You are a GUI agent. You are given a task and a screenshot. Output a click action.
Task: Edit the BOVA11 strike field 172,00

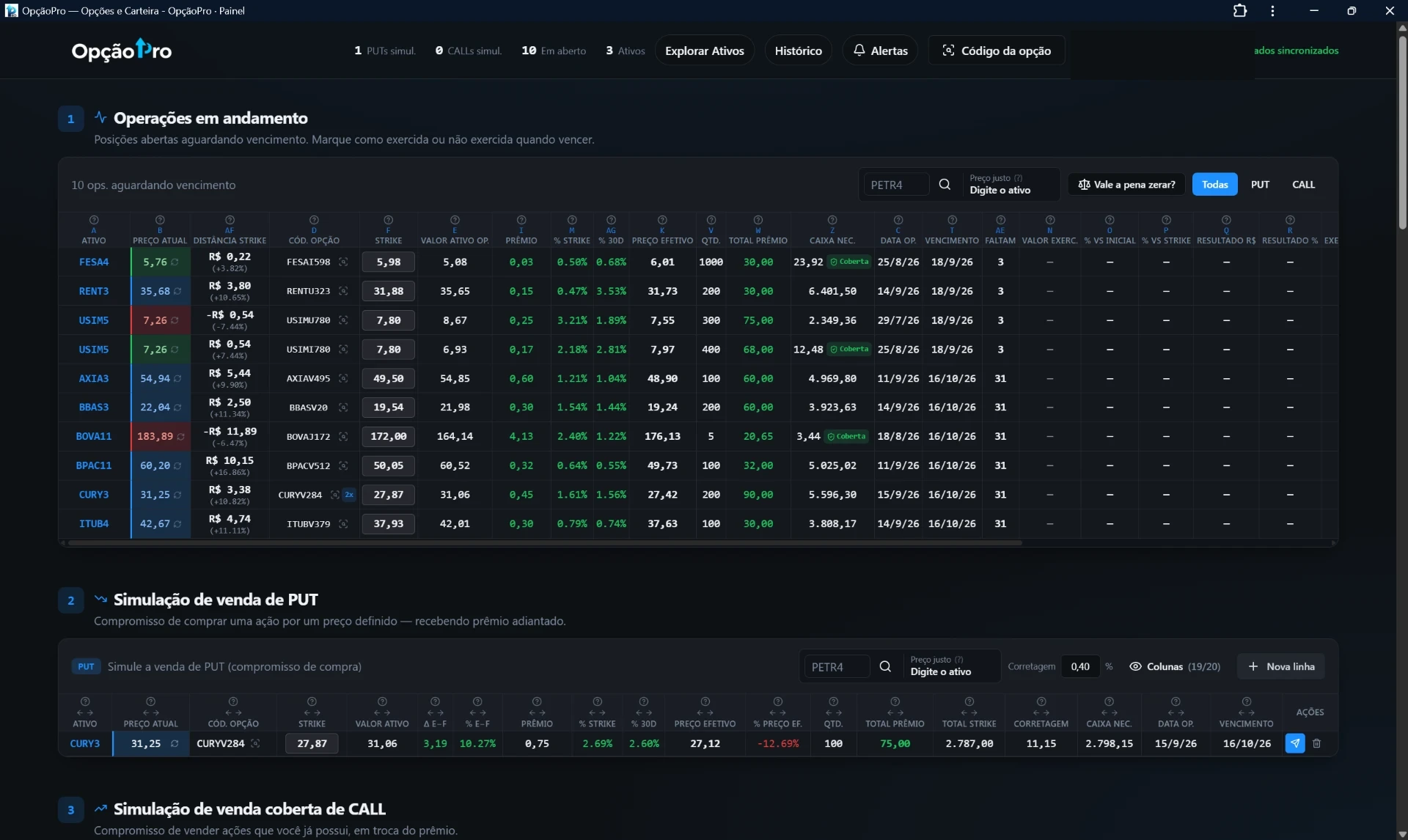point(389,437)
